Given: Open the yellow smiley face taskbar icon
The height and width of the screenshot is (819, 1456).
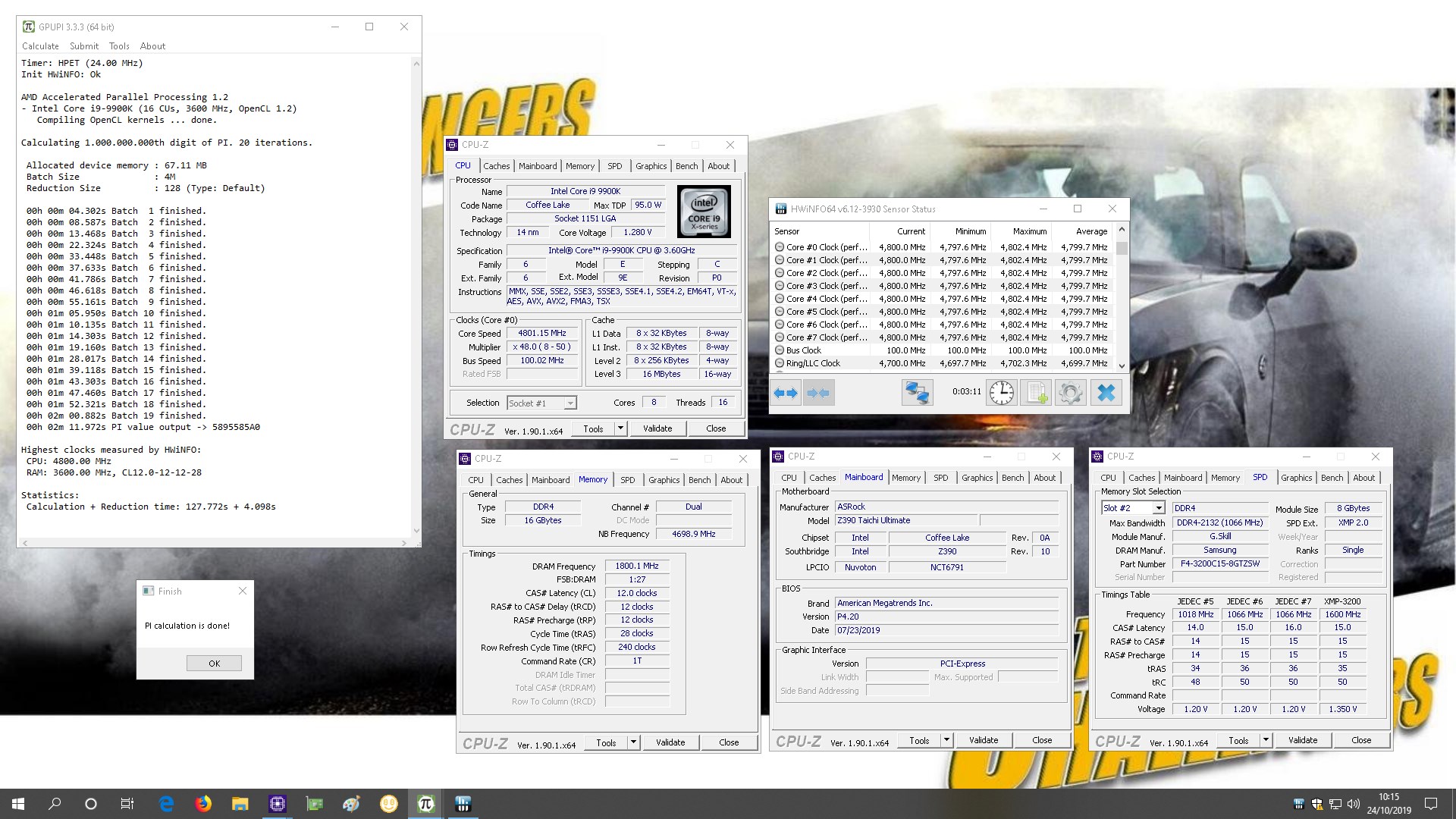Looking at the screenshot, I should coord(388,804).
